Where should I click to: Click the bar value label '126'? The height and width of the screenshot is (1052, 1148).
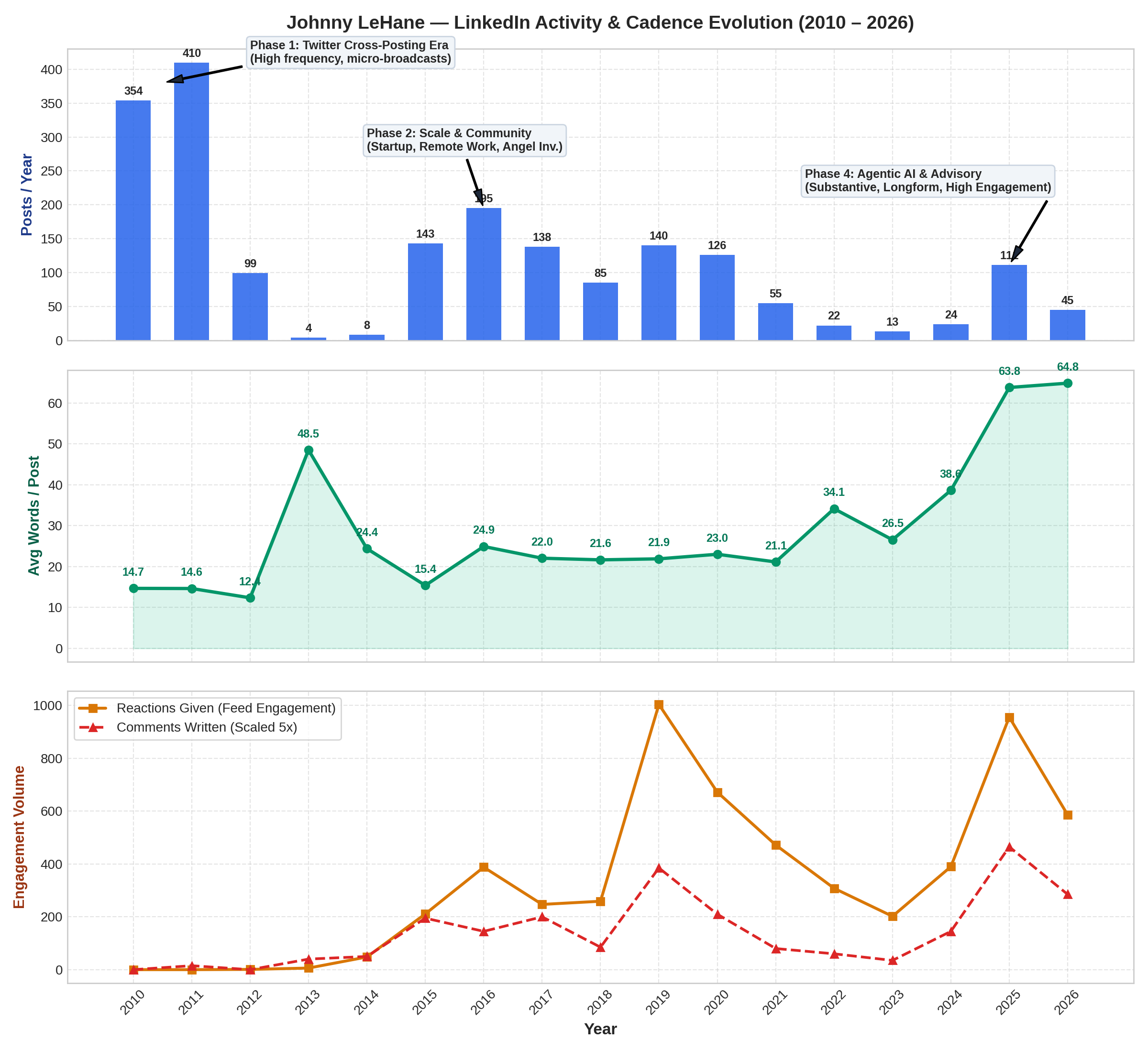click(717, 246)
